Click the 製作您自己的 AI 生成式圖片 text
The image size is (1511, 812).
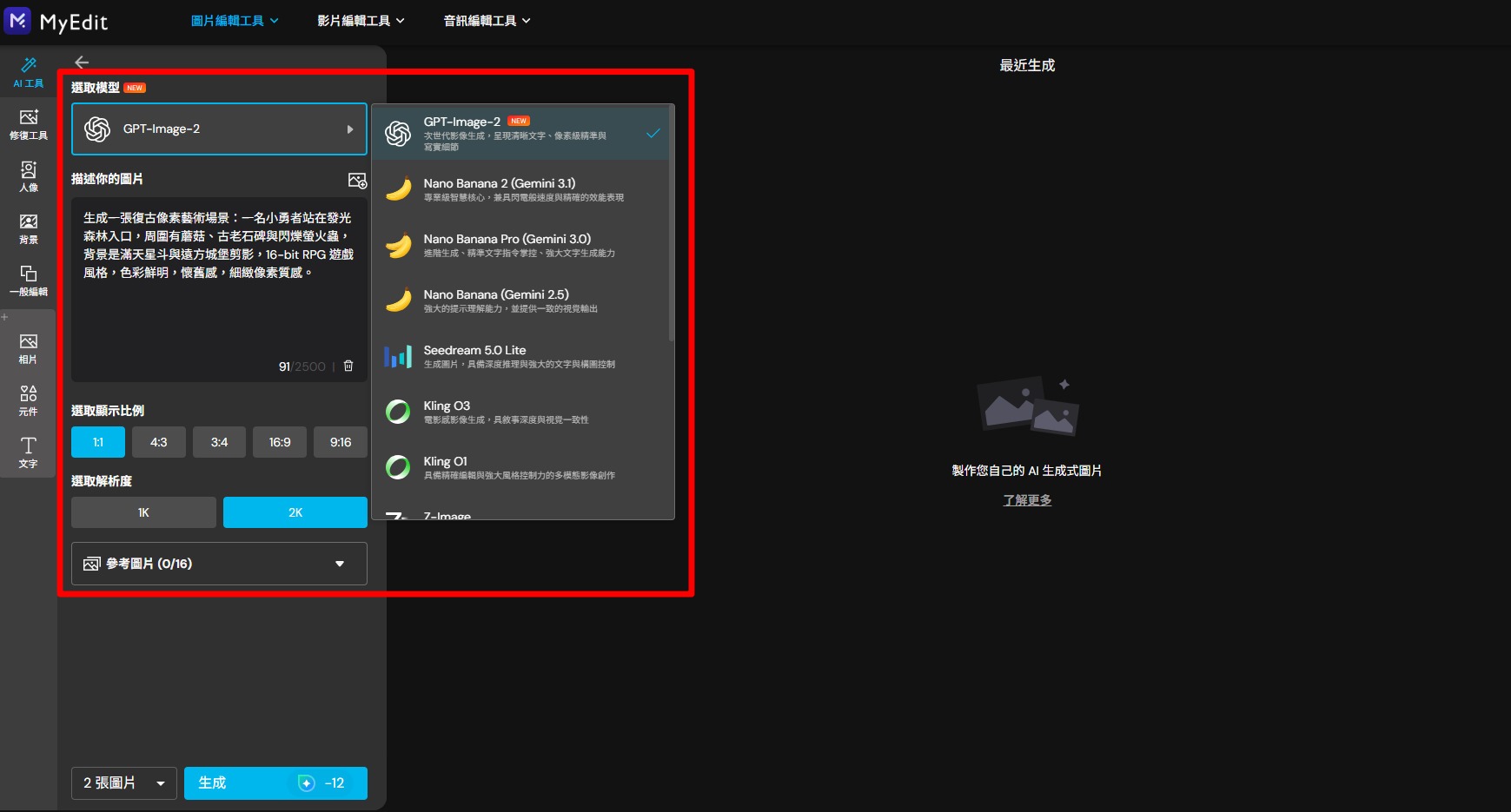click(x=1027, y=471)
